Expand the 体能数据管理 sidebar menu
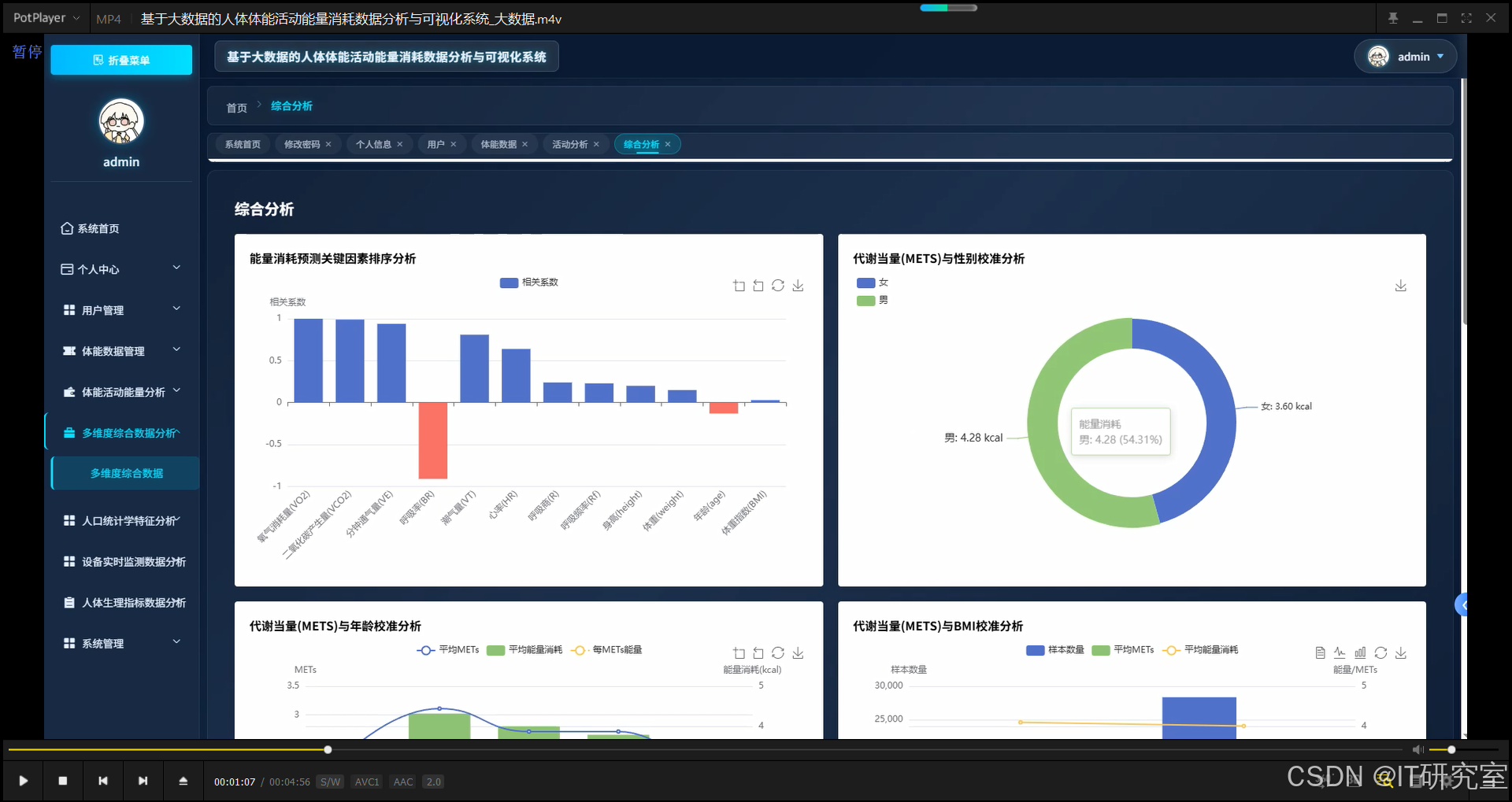The image size is (1512, 802). (x=121, y=351)
